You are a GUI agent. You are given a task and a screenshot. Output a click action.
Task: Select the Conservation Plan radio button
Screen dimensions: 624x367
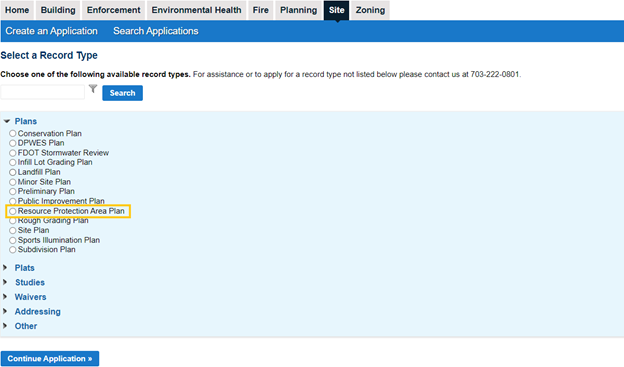pyautogui.click(x=13, y=133)
